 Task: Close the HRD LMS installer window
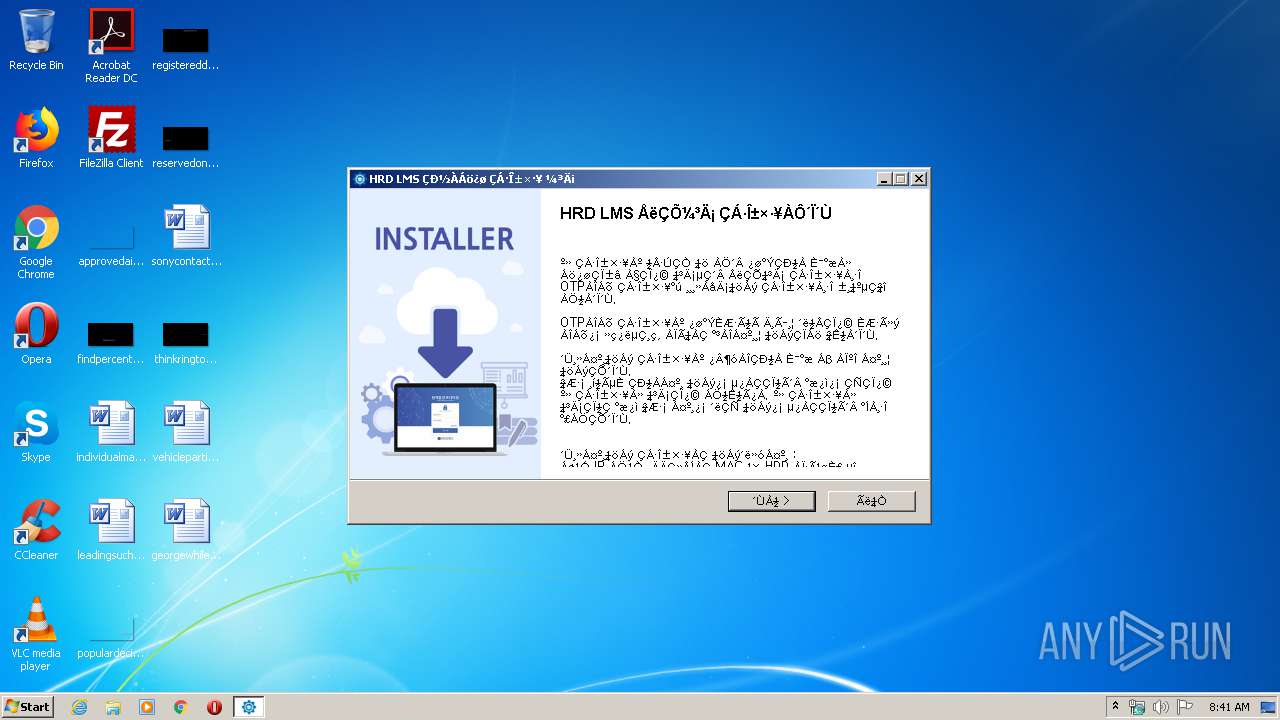click(918, 179)
